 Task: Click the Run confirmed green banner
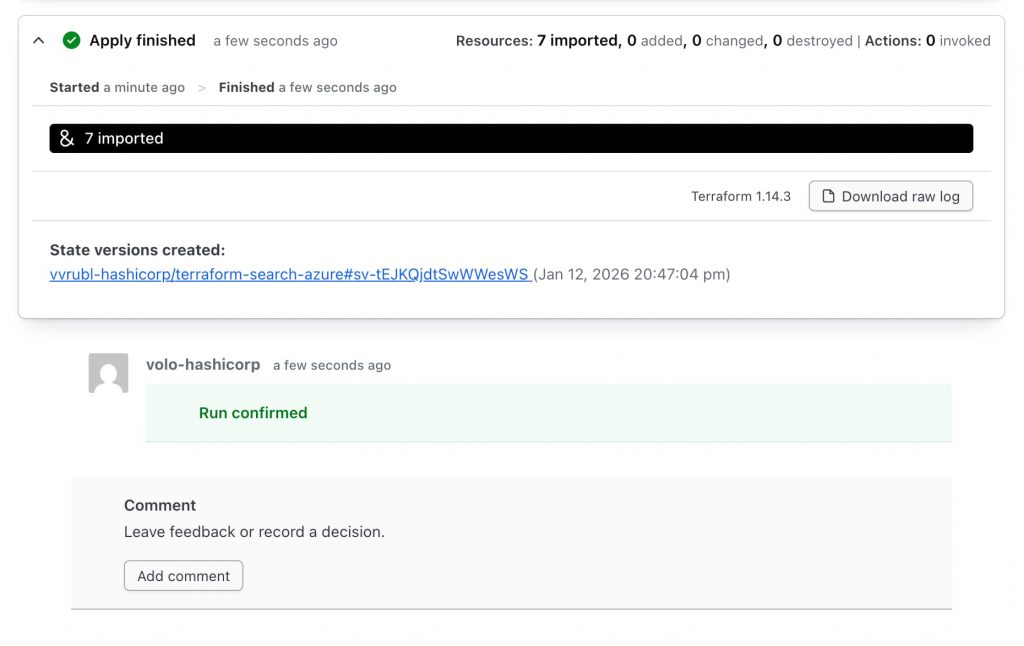pyautogui.click(x=548, y=413)
